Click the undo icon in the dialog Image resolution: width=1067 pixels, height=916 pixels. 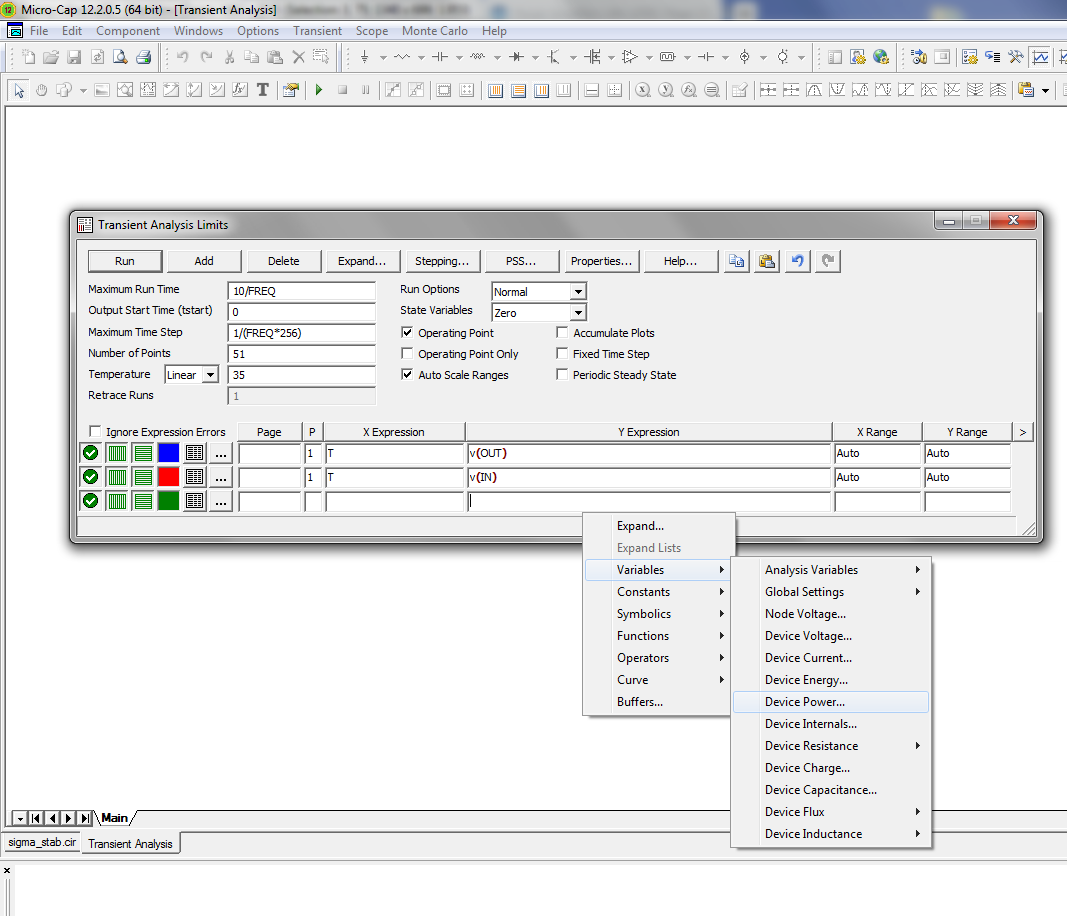(x=797, y=261)
